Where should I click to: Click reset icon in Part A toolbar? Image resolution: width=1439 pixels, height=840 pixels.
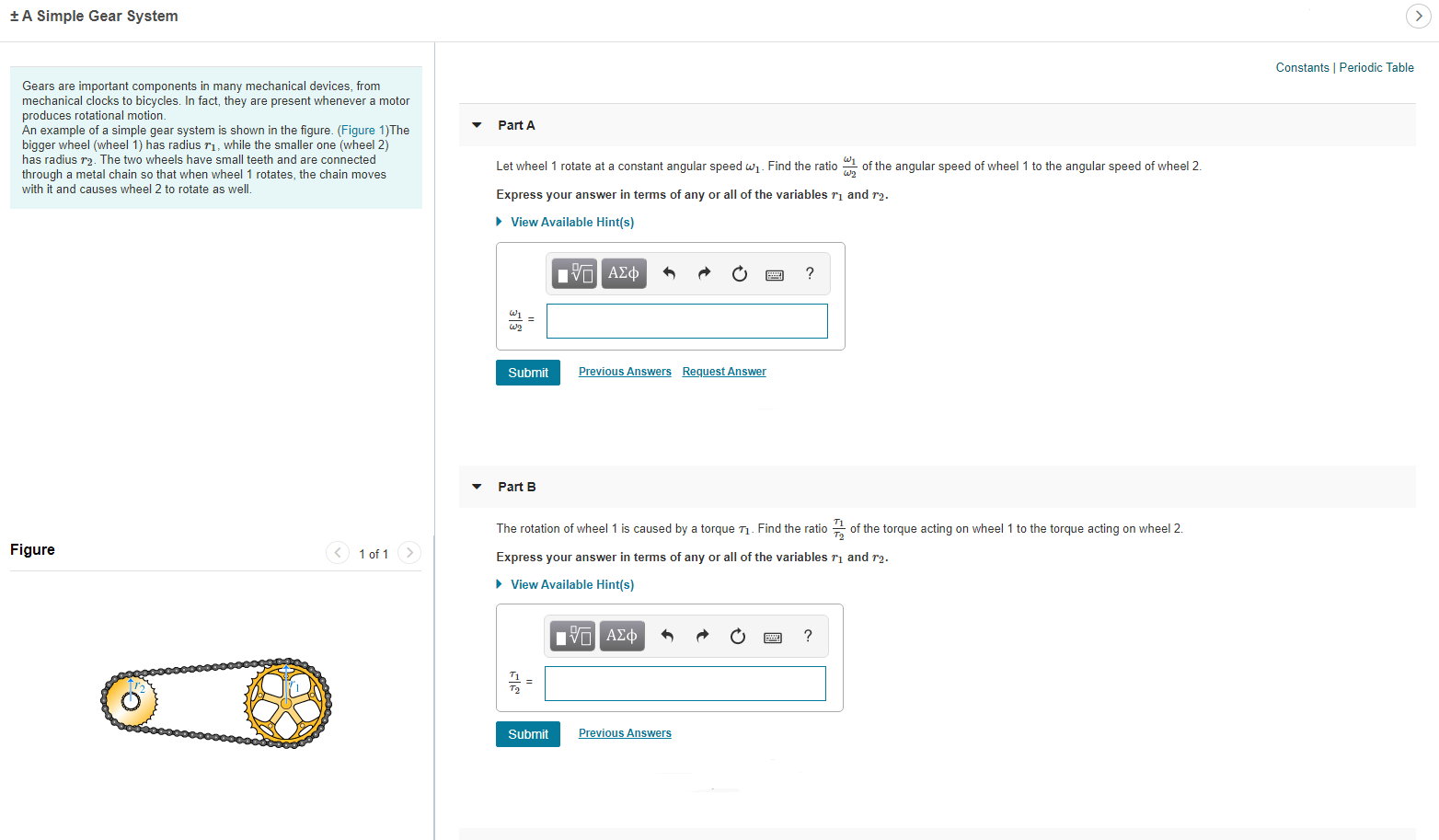(739, 274)
